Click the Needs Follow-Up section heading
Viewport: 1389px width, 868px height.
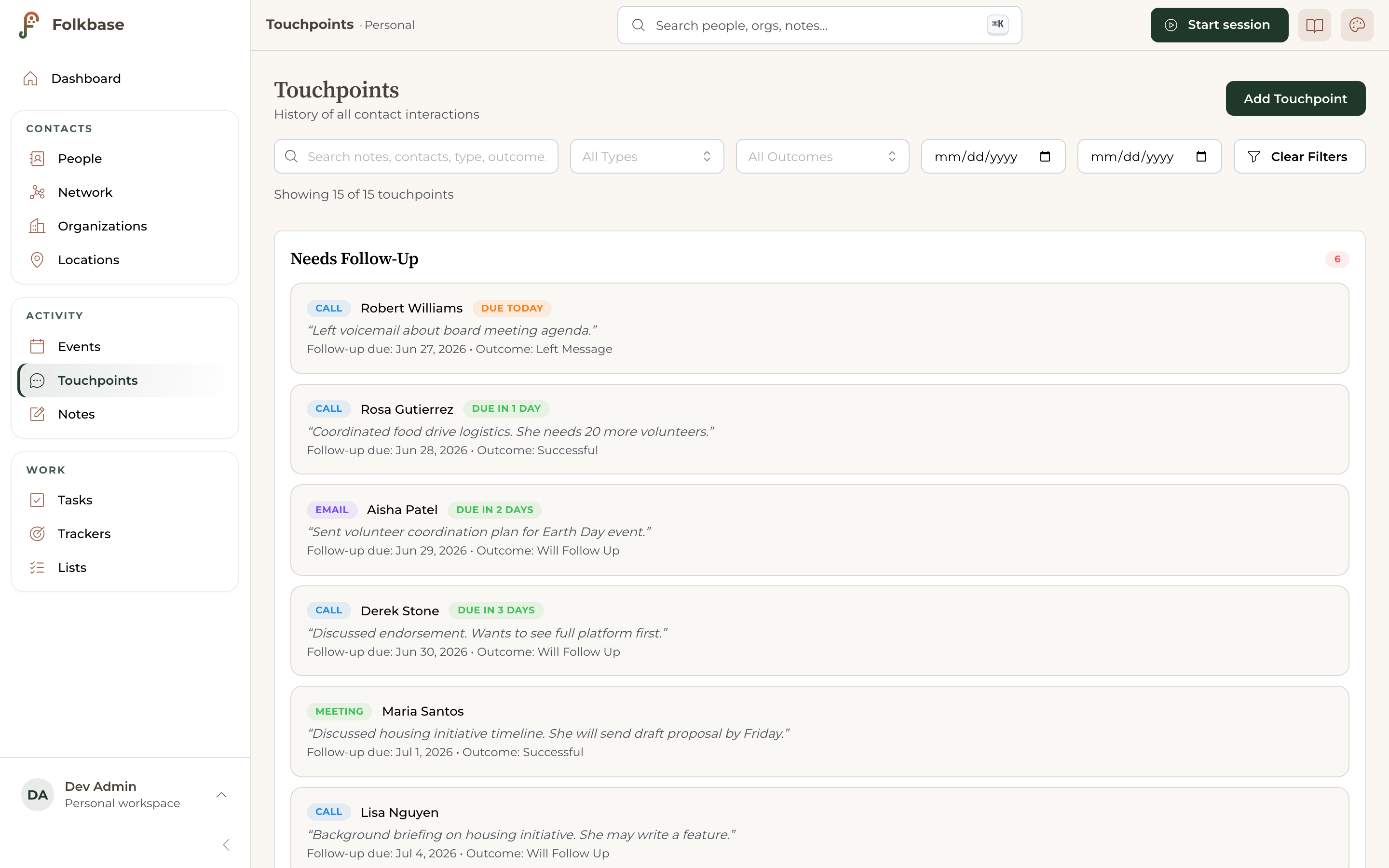(354, 259)
